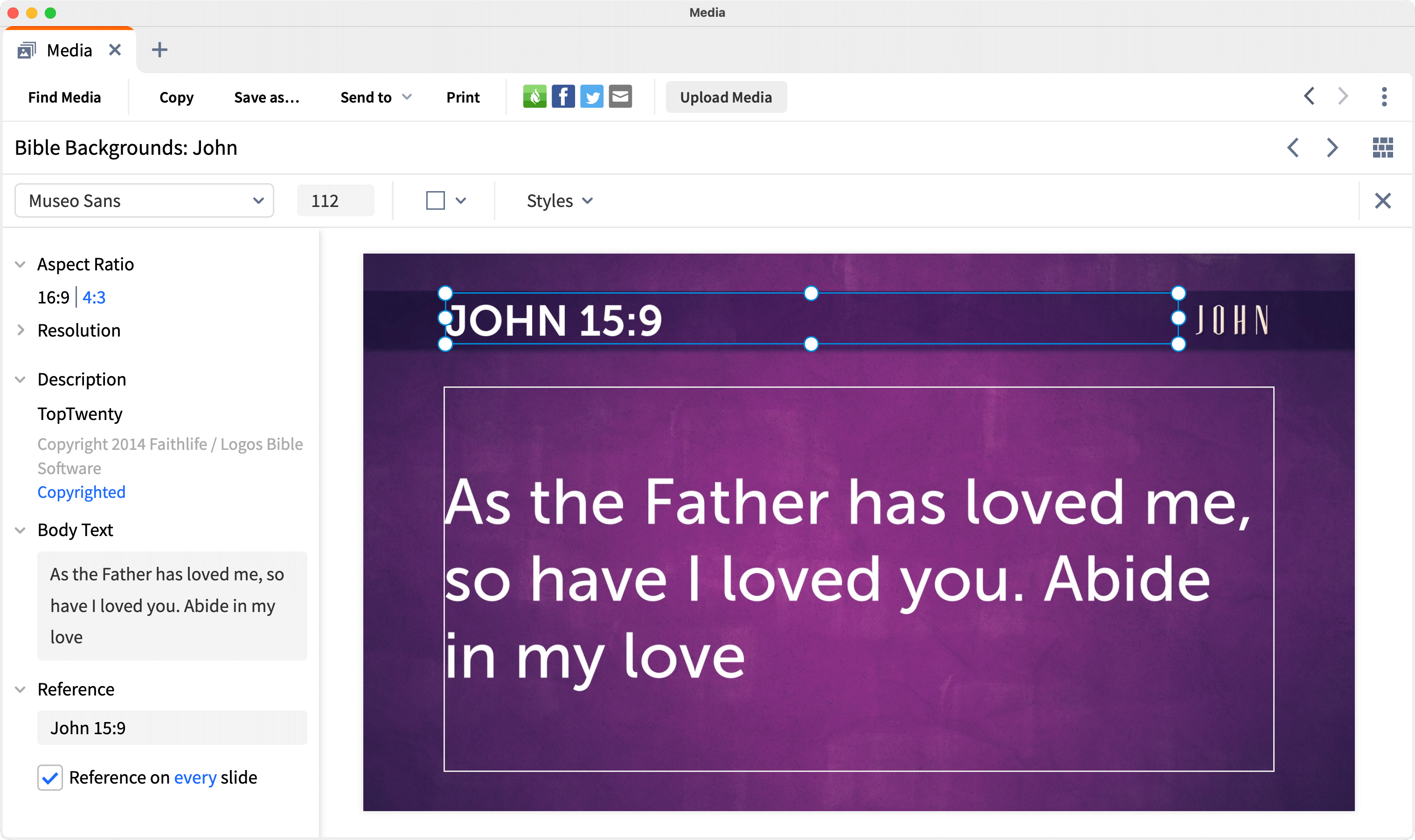Open the grid thumbnail view
This screenshot has width=1415, height=840.
click(x=1383, y=148)
